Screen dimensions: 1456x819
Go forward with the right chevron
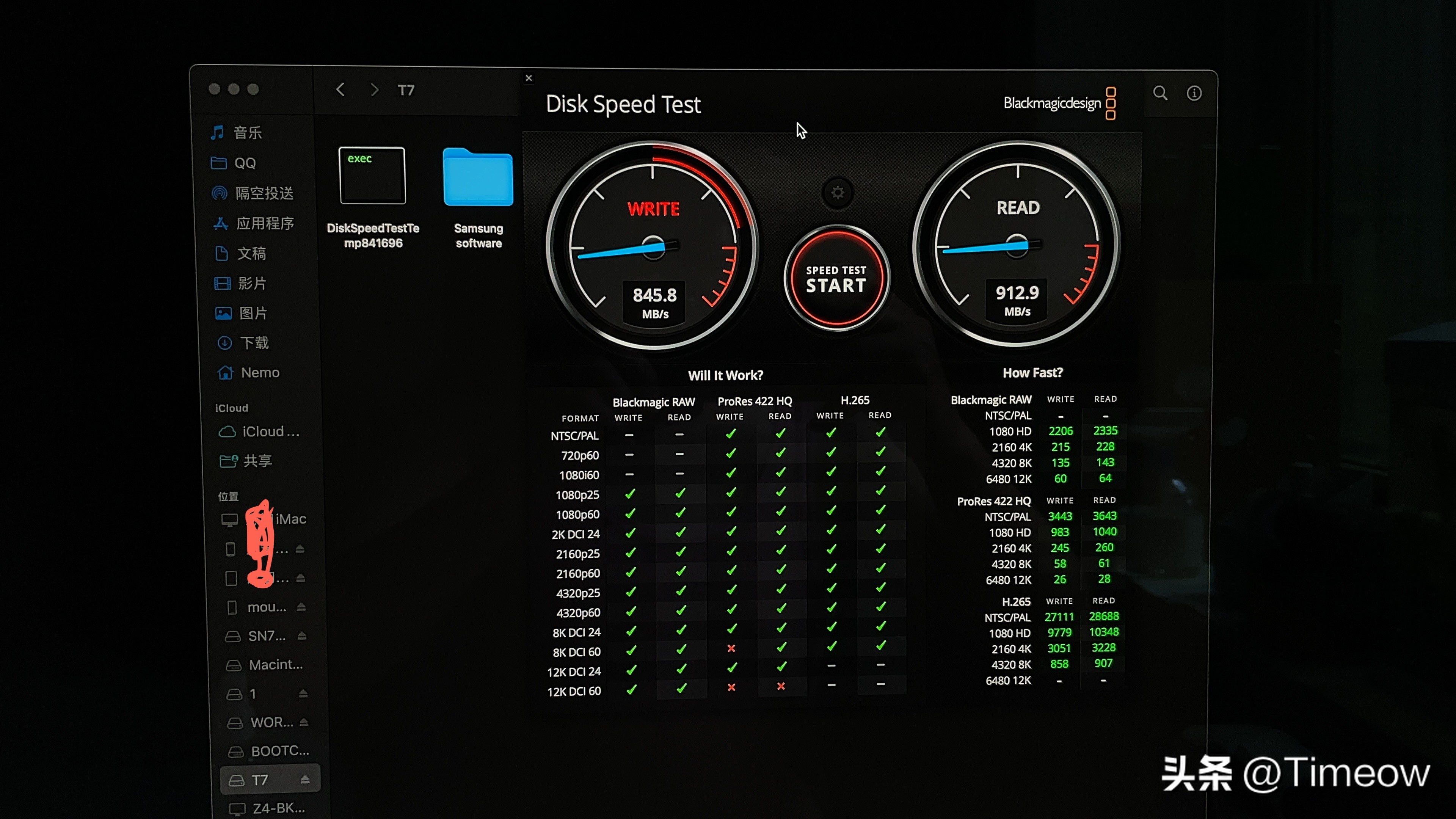click(x=374, y=90)
